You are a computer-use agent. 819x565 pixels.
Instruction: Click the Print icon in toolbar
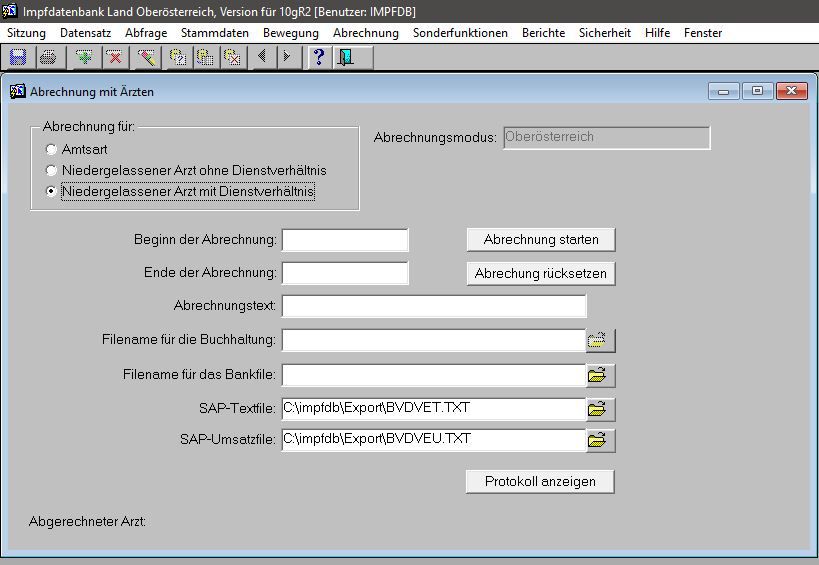[47, 57]
